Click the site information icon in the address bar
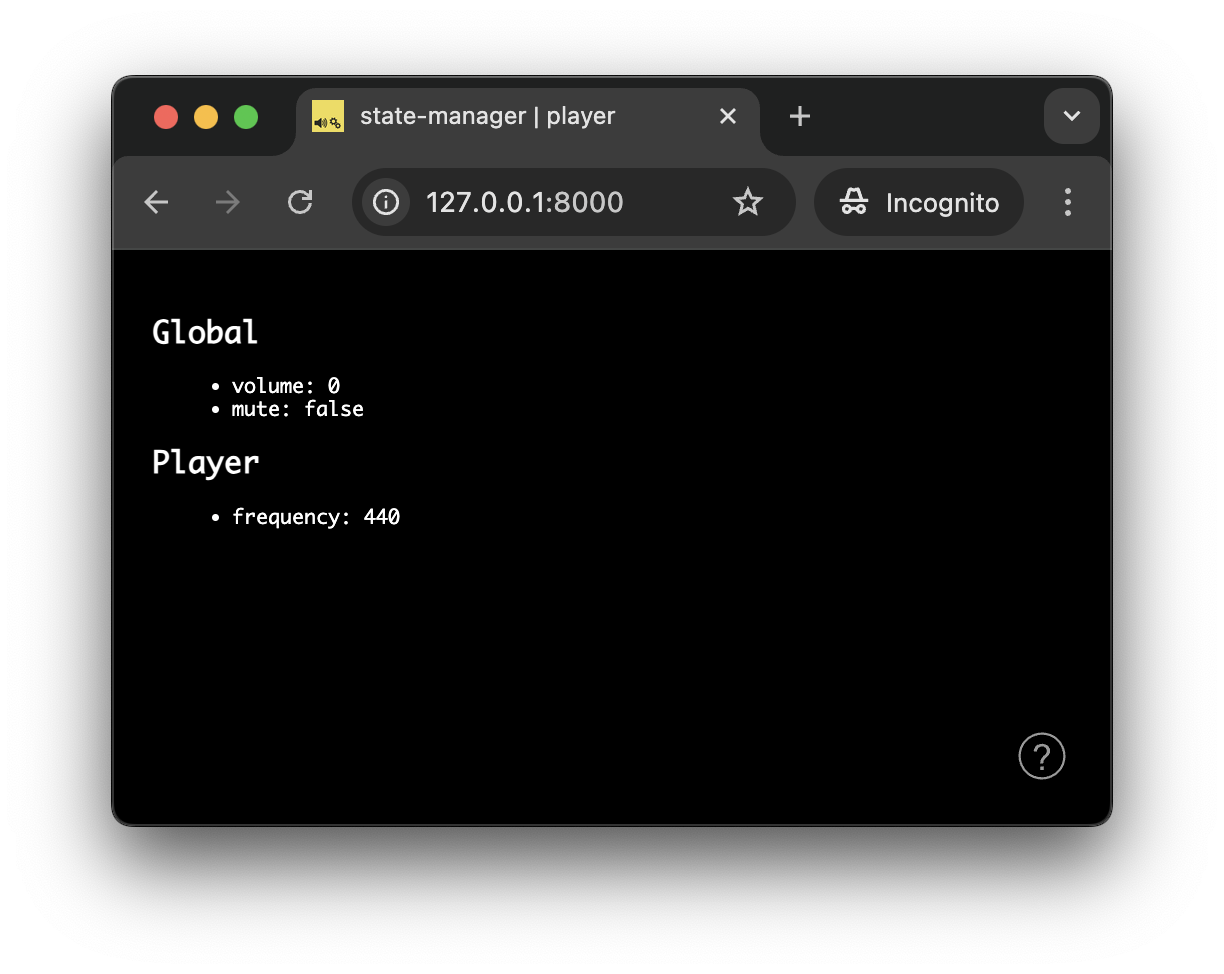 click(385, 202)
